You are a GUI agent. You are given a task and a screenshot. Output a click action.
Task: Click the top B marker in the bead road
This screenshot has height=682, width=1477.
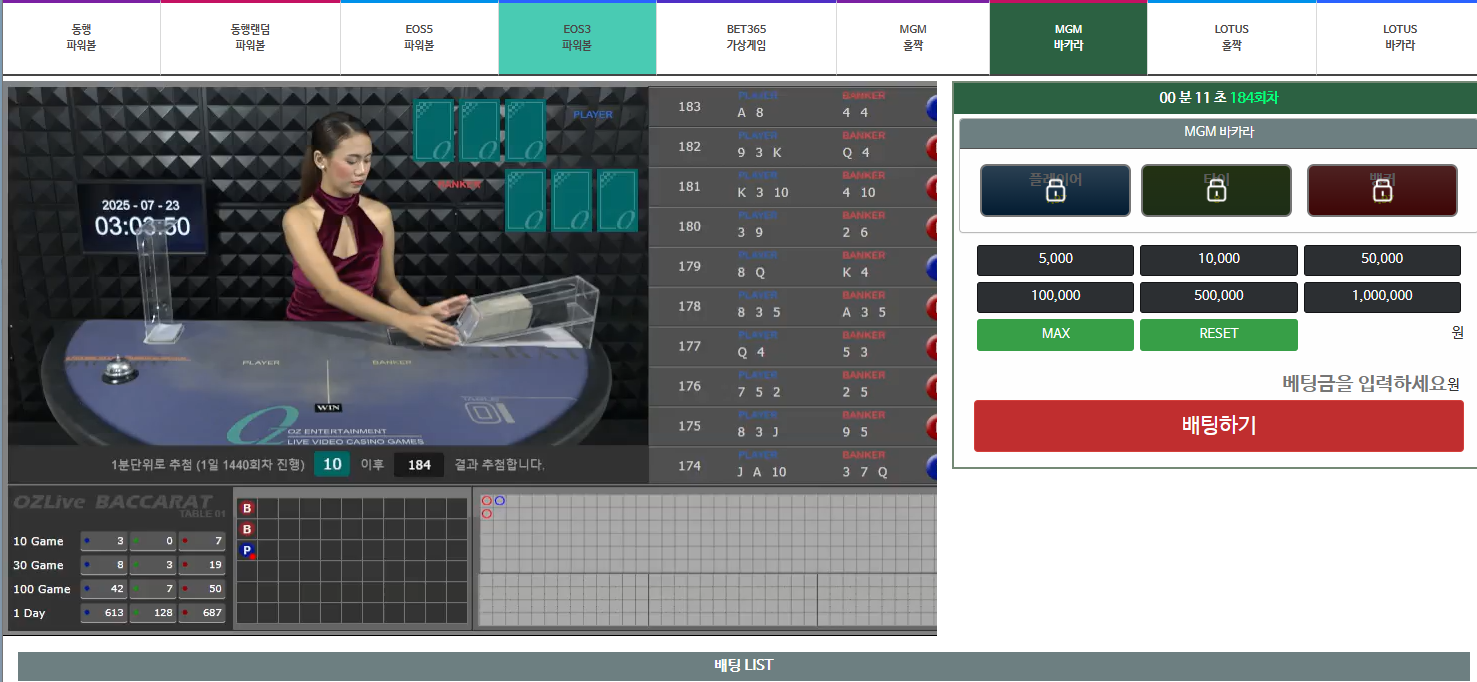tap(247, 508)
